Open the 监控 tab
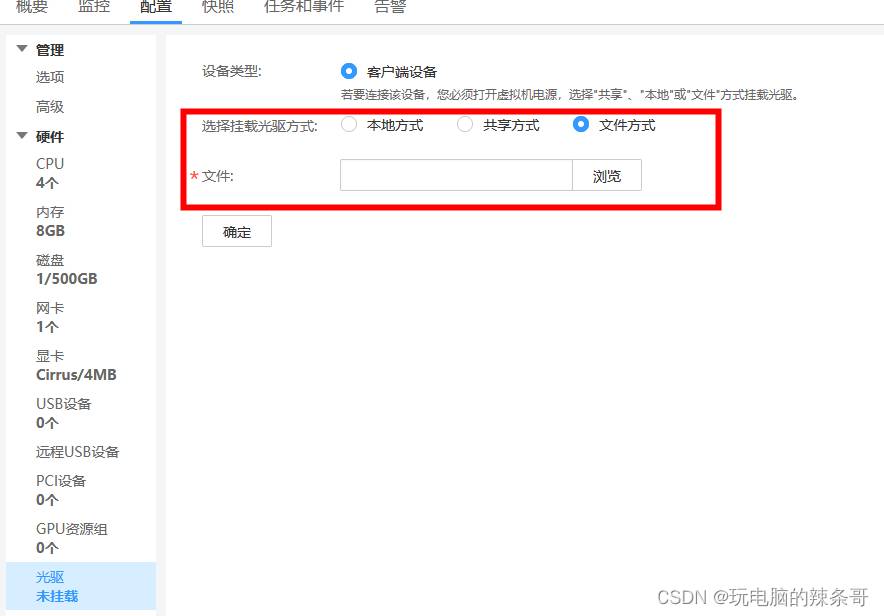 point(94,7)
